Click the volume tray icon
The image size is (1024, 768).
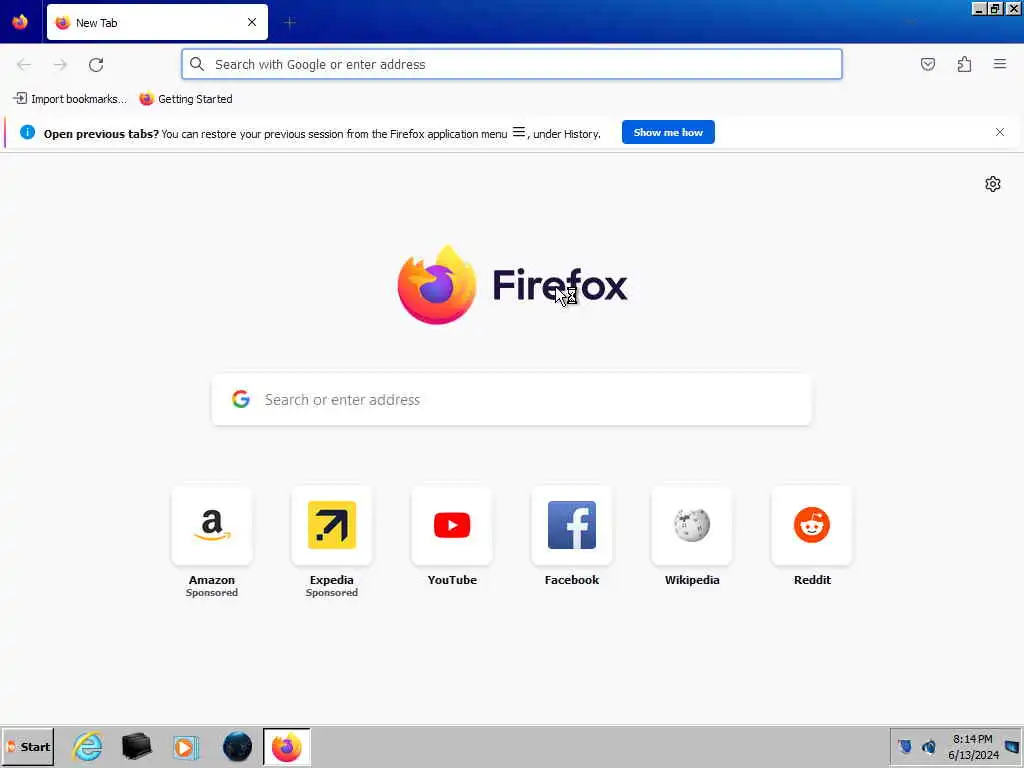click(x=929, y=746)
